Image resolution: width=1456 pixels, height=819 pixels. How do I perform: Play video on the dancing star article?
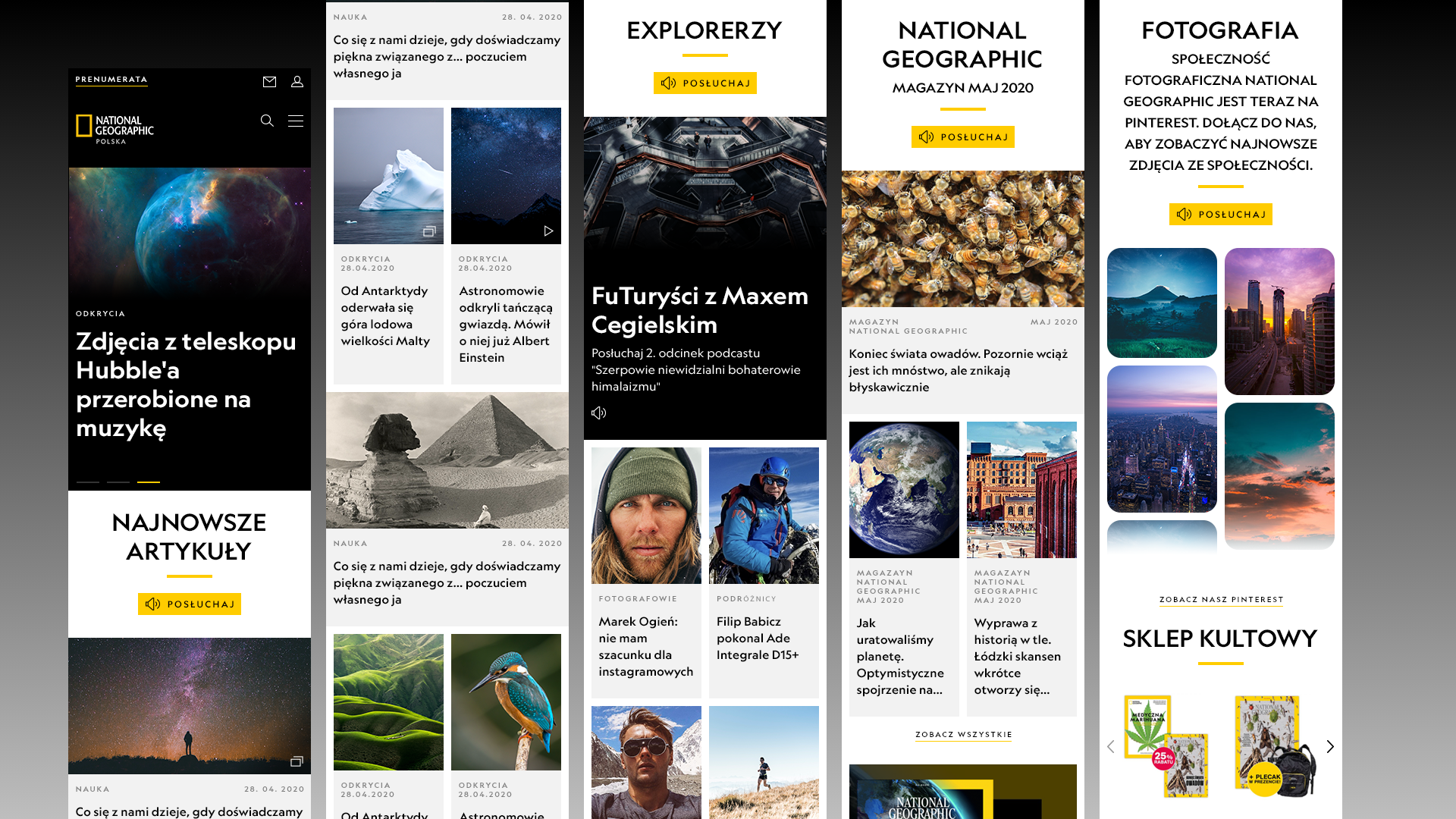[x=548, y=231]
